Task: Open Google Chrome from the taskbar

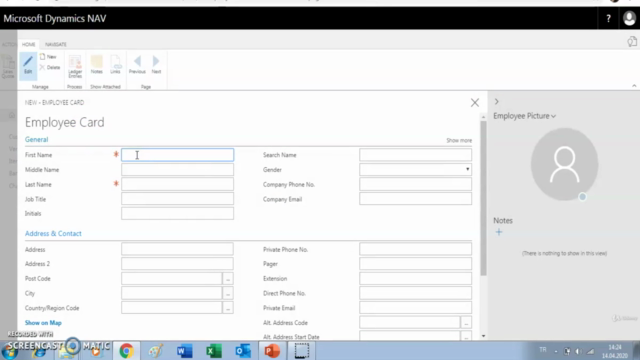Action: (127, 351)
